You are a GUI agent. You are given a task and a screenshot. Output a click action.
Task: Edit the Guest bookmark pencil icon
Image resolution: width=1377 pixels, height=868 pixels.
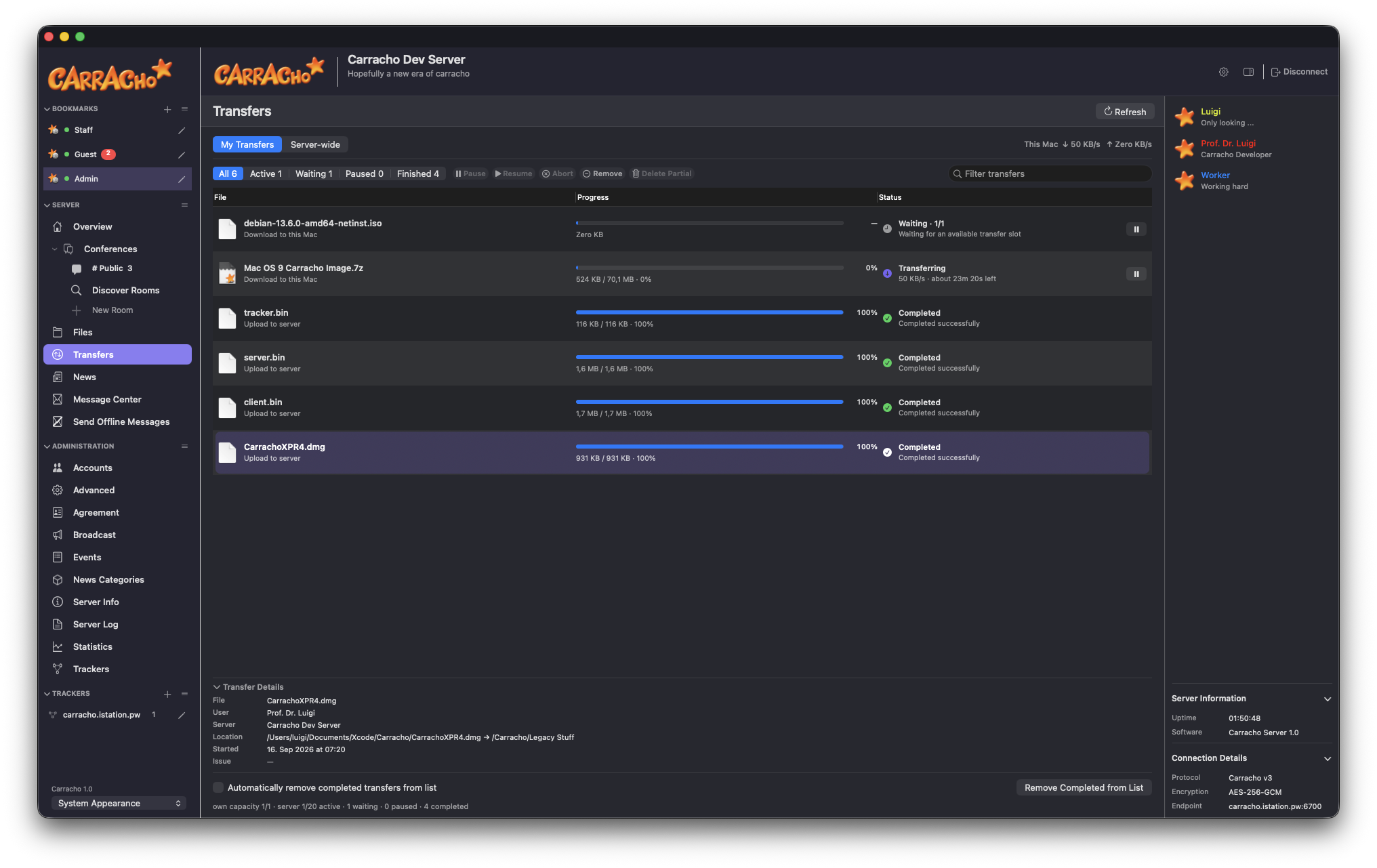click(182, 154)
